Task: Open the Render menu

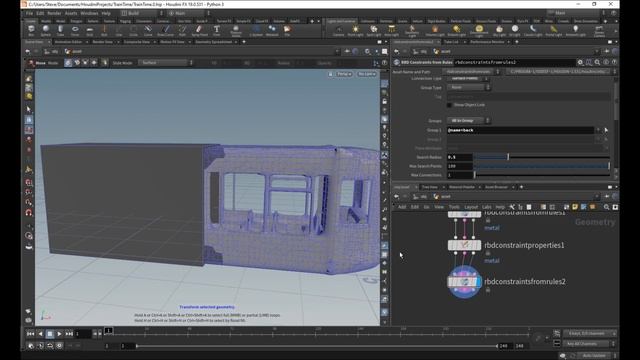Action: pos(54,13)
